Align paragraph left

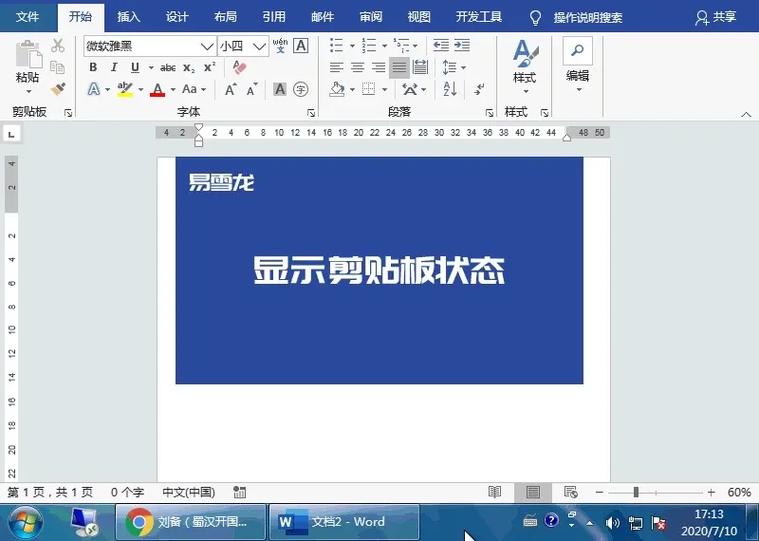click(x=336, y=67)
